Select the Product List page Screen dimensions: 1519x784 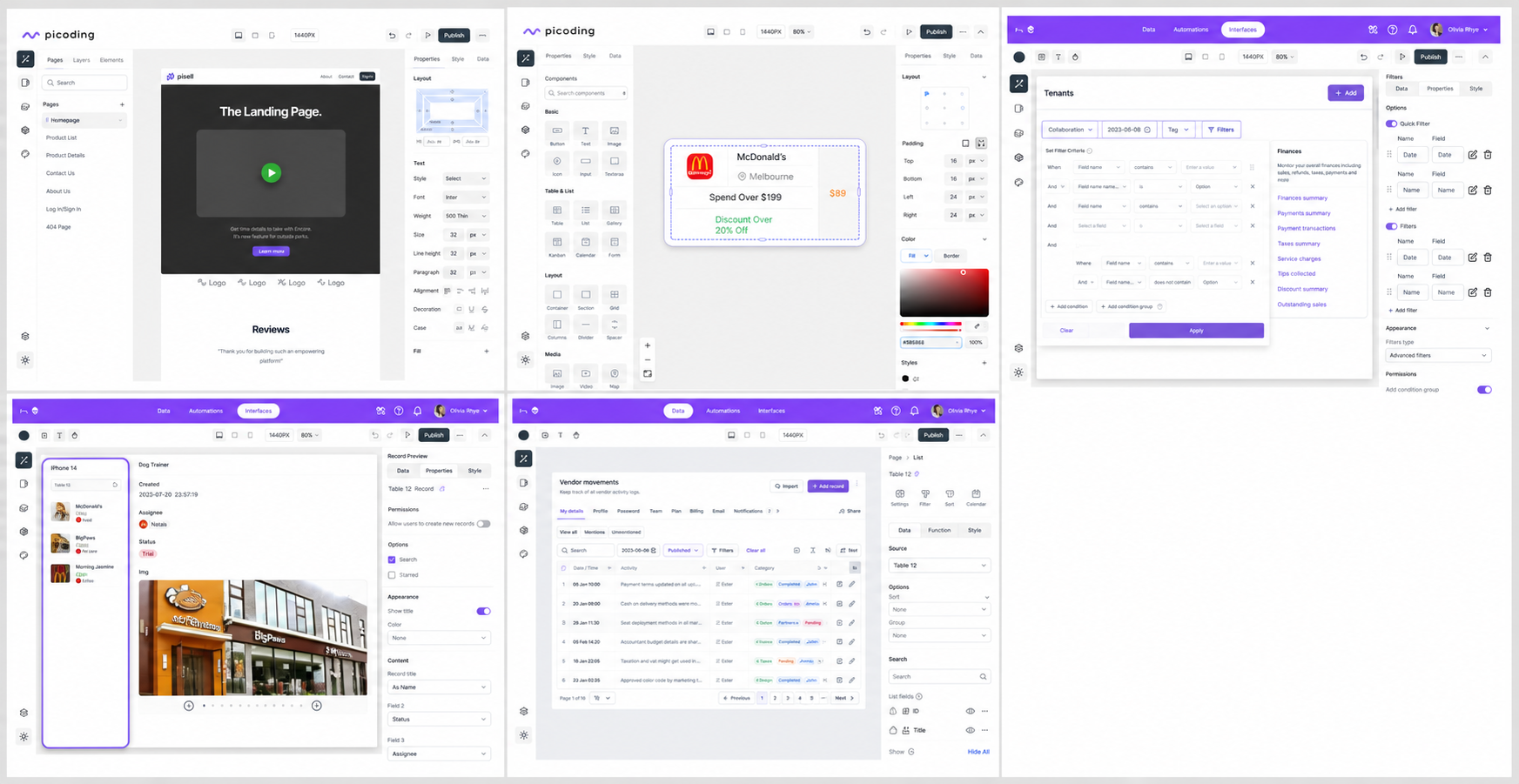[x=61, y=137]
